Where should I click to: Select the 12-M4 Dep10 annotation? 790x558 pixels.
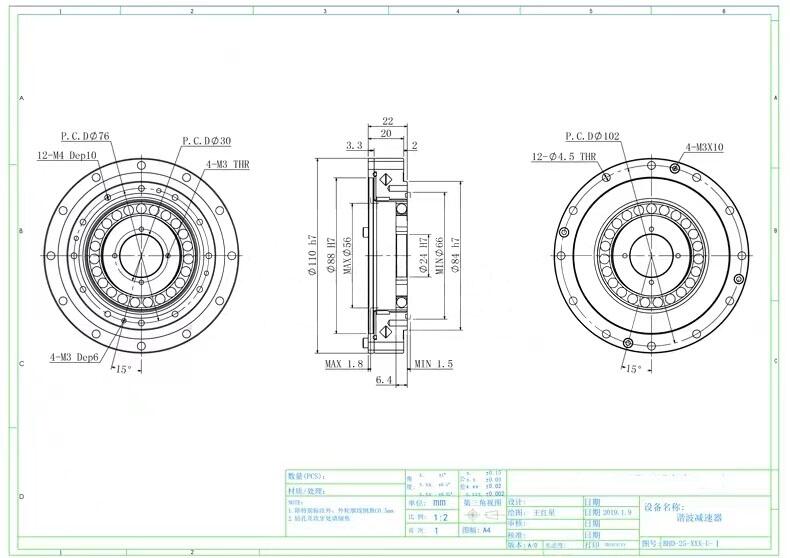67,156
